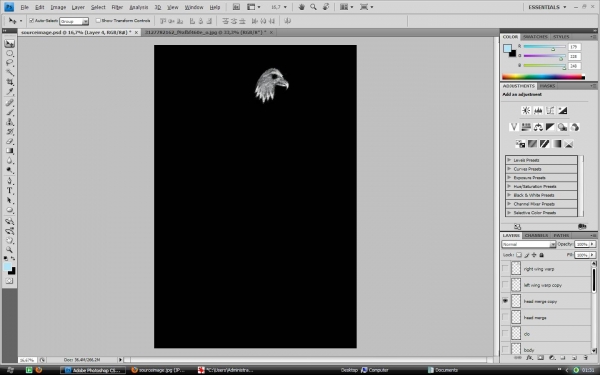Image resolution: width=600 pixels, height=375 pixels.
Task: Open the Filter menu
Action: pos(117,7)
